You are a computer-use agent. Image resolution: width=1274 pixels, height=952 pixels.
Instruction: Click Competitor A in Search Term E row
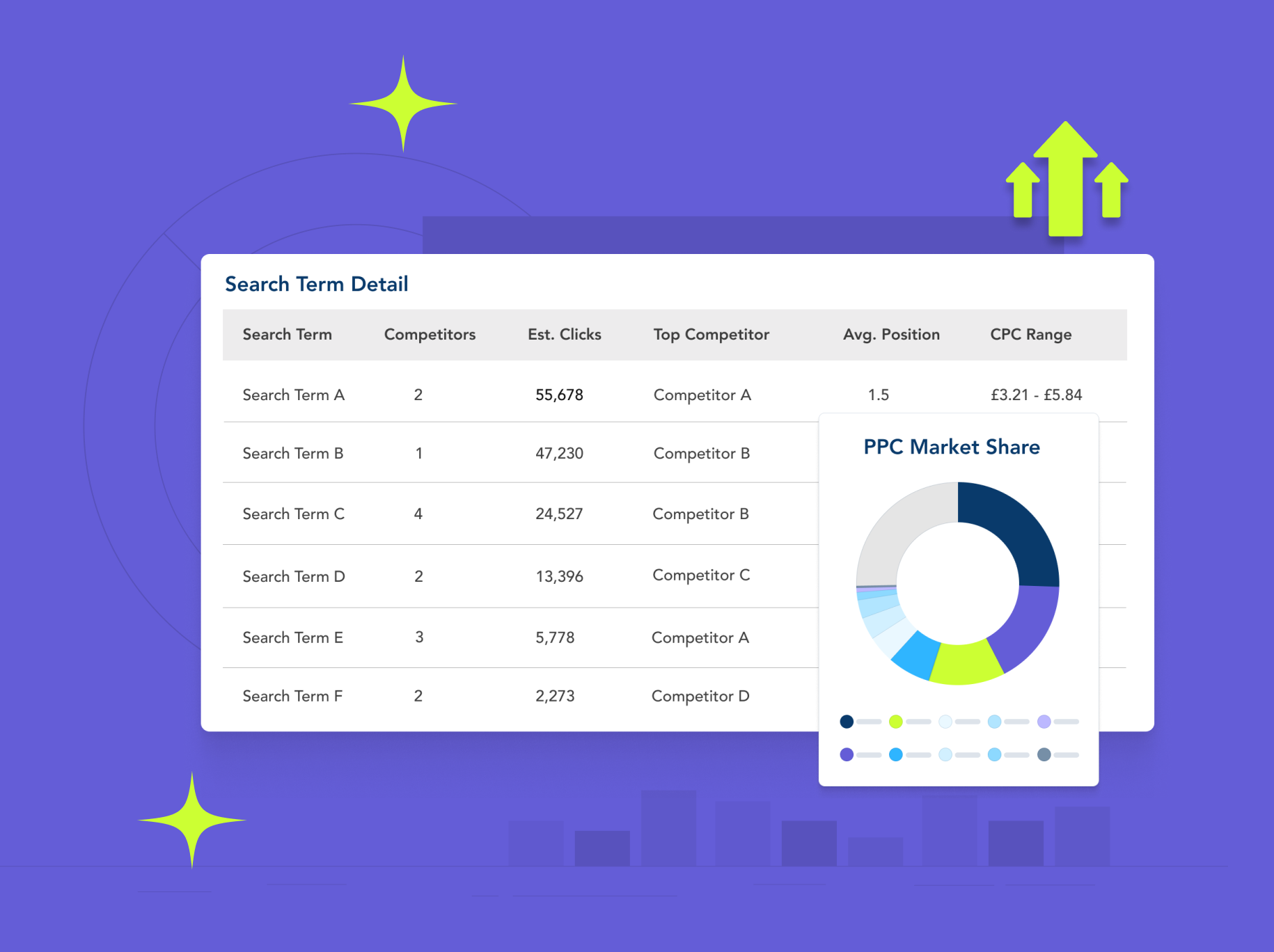[x=700, y=638]
